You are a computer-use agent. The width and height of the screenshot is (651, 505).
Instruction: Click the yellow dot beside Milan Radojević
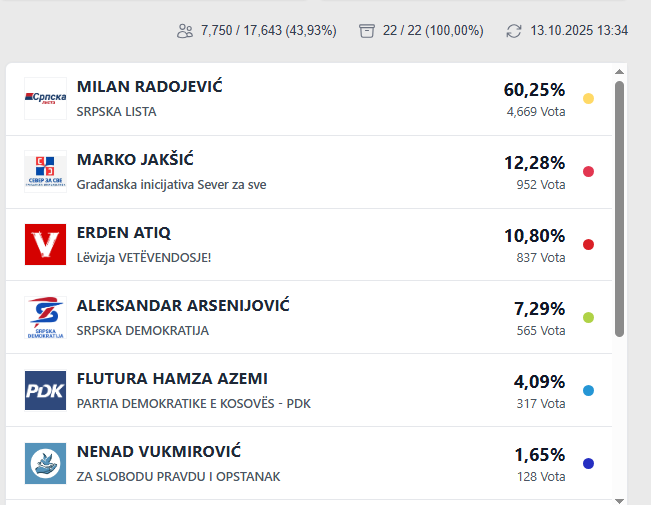(588, 98)
